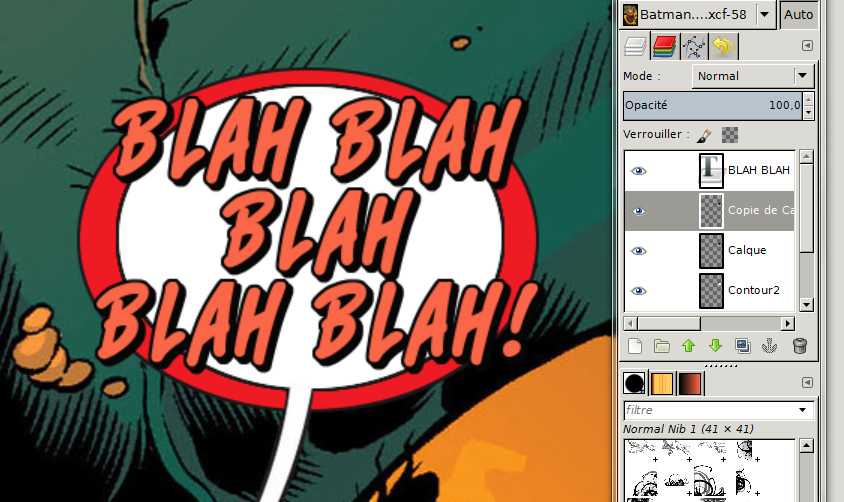Open the layers dock tab menu arrow
844x502 pixels.
tap(807, 46)
